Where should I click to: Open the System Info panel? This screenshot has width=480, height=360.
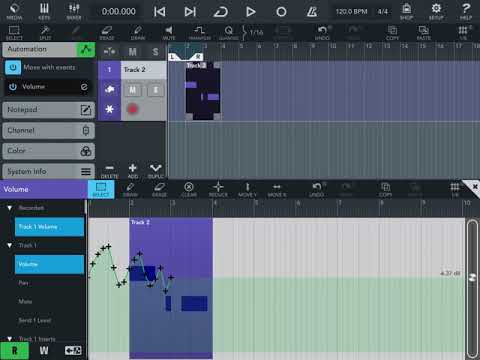click(x=49, y=172)
